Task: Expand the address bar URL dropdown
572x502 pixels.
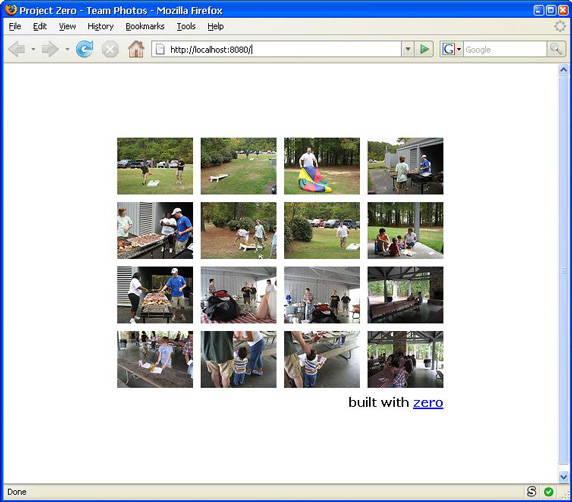Action: pos(408,49)
